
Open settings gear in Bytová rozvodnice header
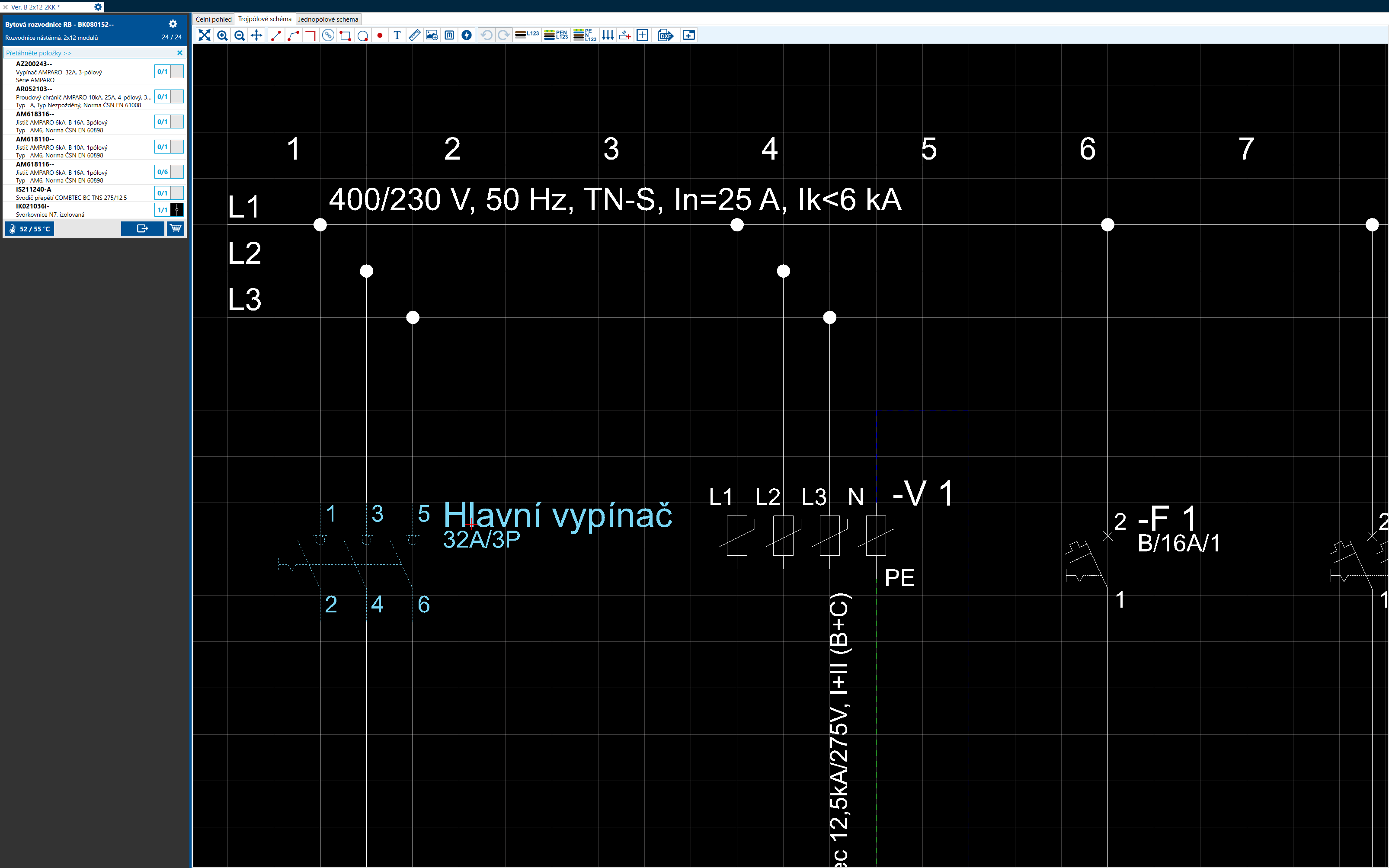click(x=173, y=24)
